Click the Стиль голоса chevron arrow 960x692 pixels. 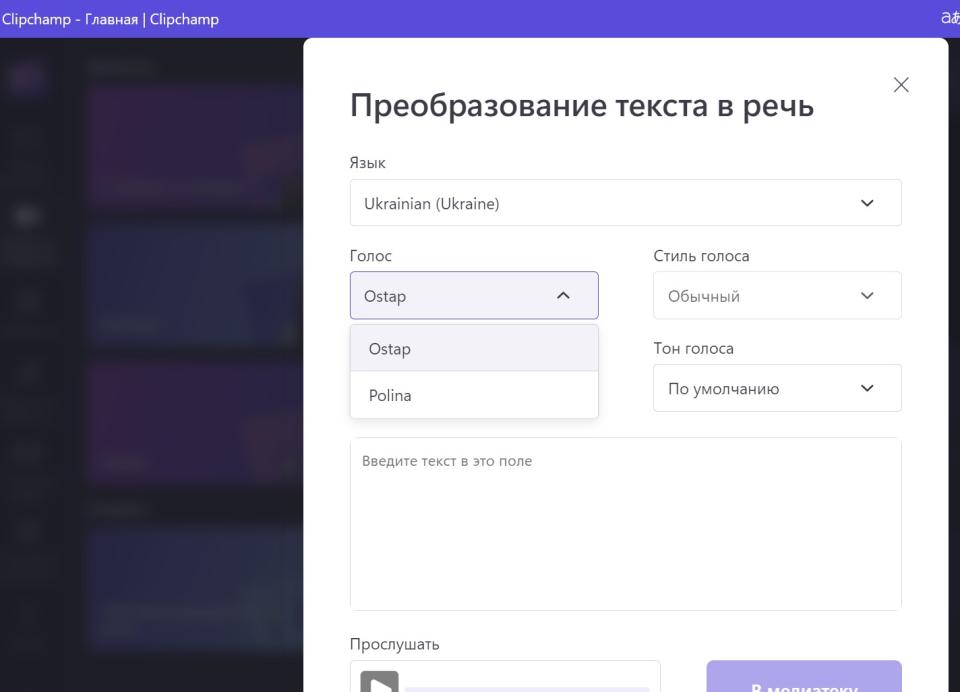866,296
